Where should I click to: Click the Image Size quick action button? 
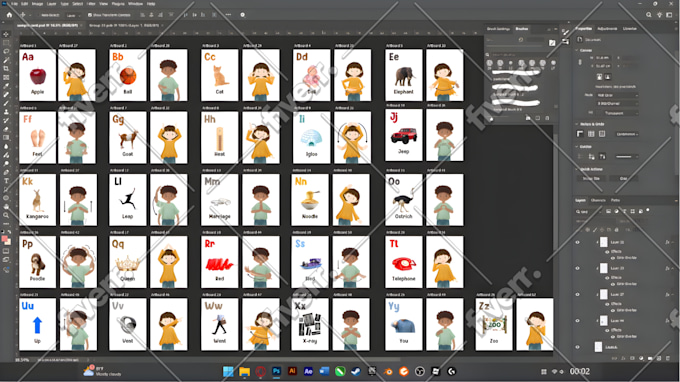point(591,178)
